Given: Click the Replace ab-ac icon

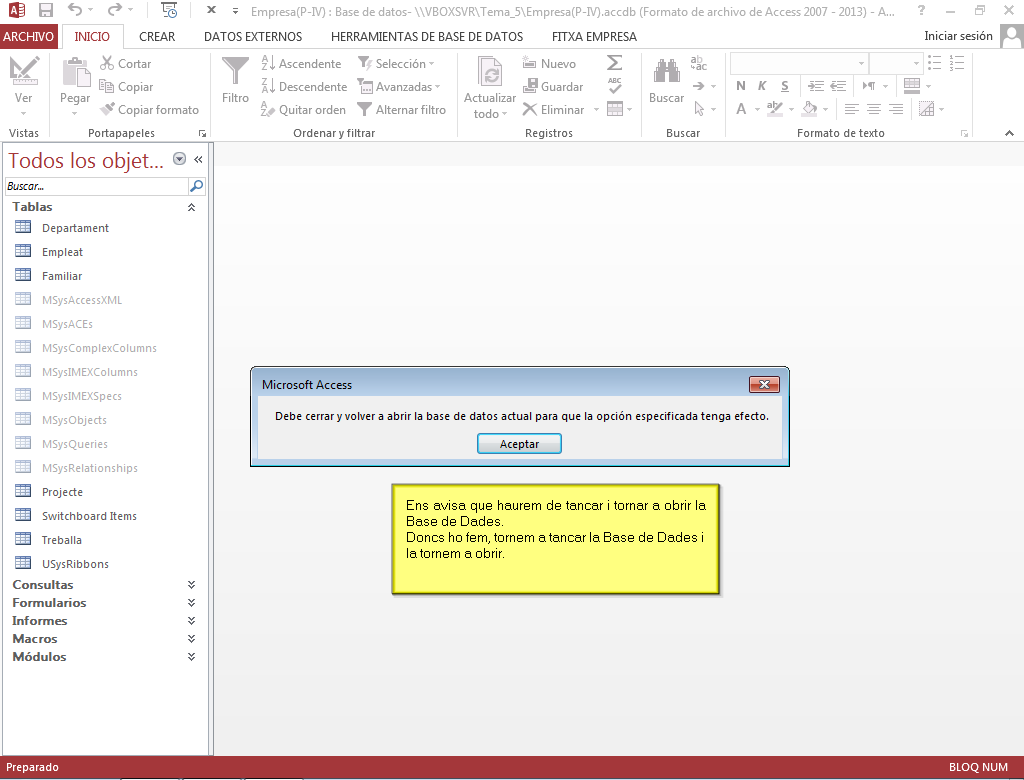Looking at the screenshot, I should pyautogui.click(x=699, y=63).
